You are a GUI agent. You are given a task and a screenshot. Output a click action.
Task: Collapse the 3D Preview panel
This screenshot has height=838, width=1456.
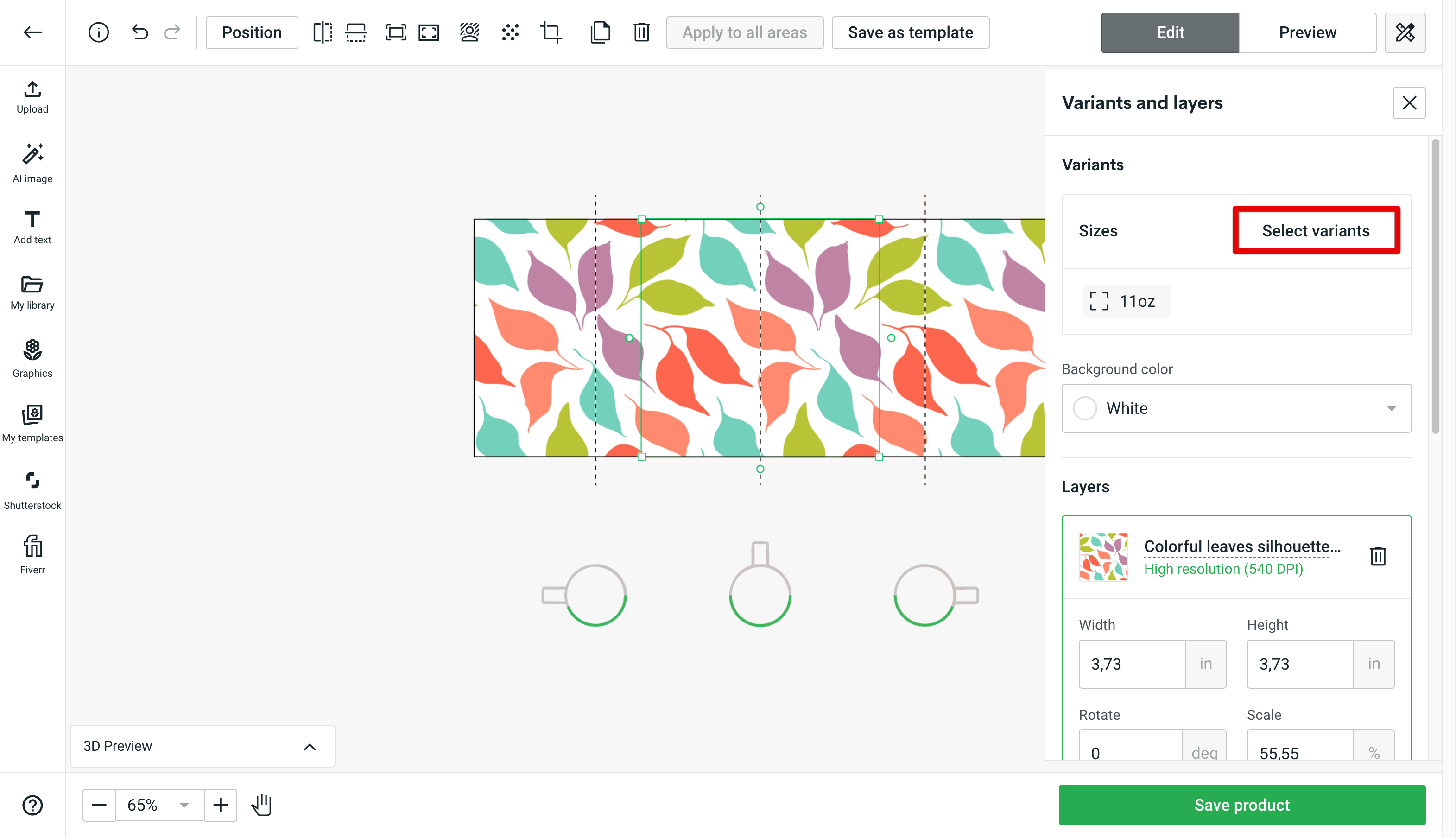click(310, 746)
